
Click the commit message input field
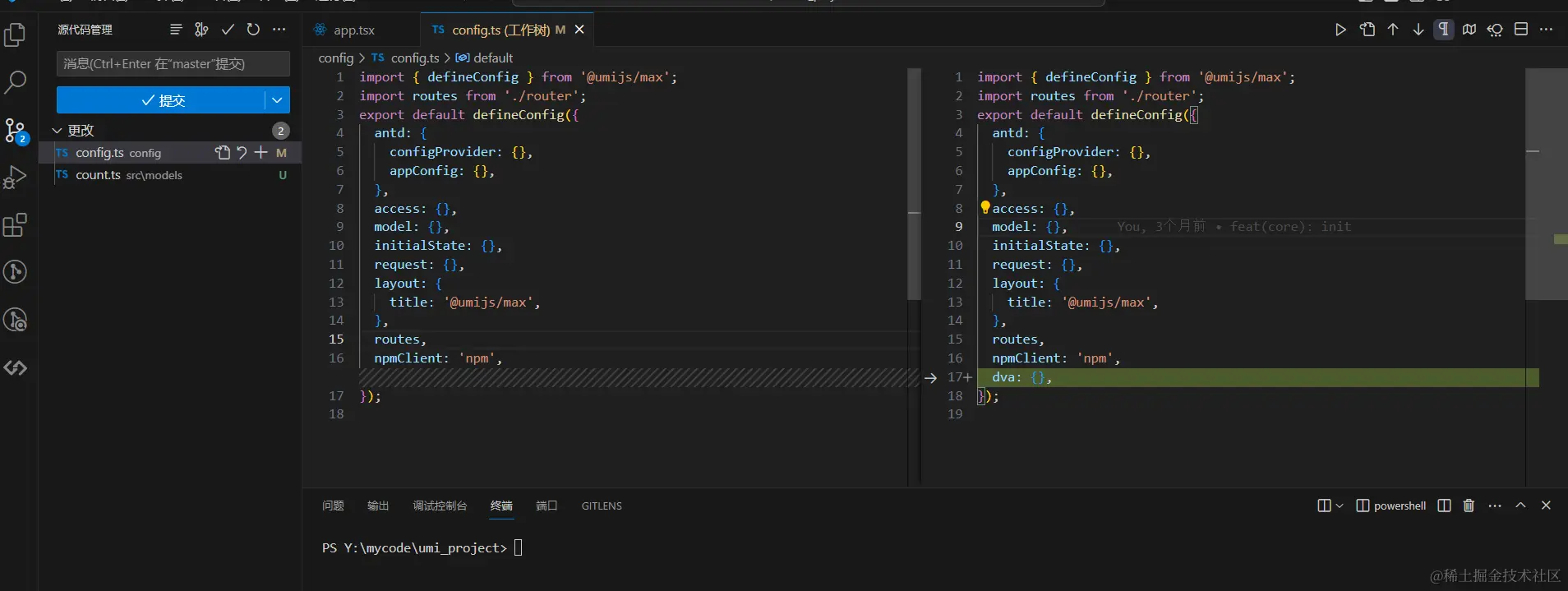173,63
